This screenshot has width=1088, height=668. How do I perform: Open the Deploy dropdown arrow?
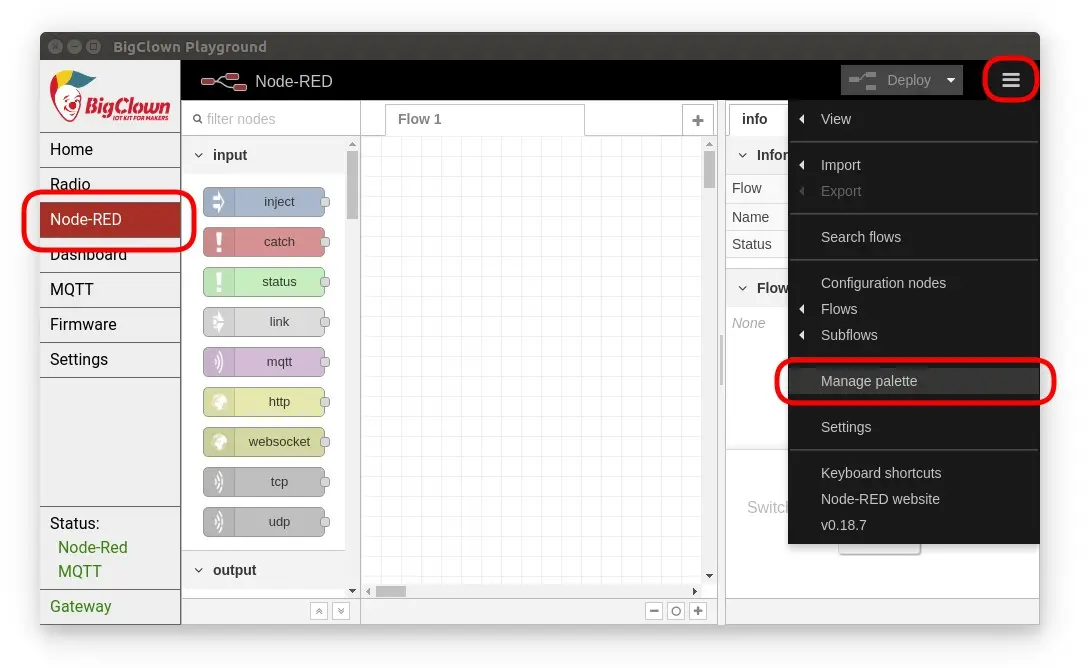[951, 80]
